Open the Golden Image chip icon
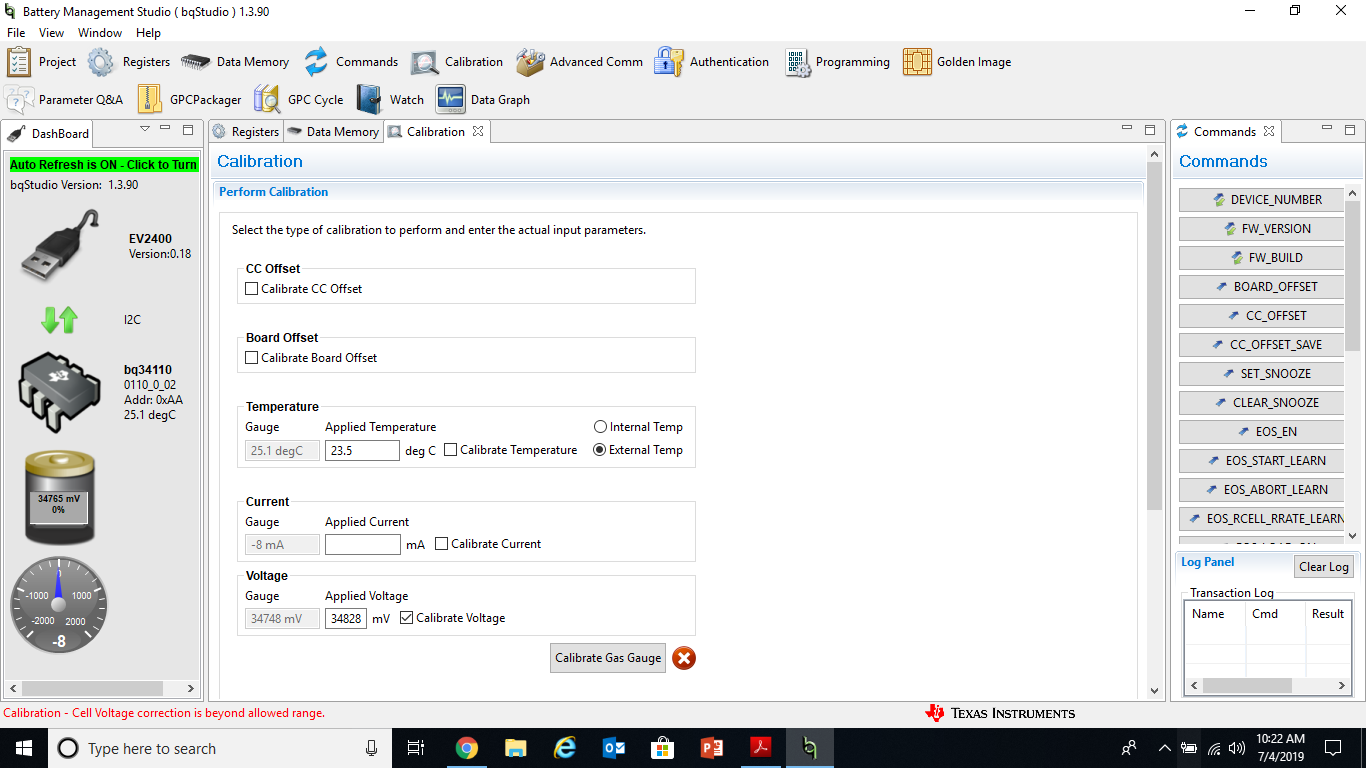Viewport: 1366px width, 768px height. (x=917, y=62)
